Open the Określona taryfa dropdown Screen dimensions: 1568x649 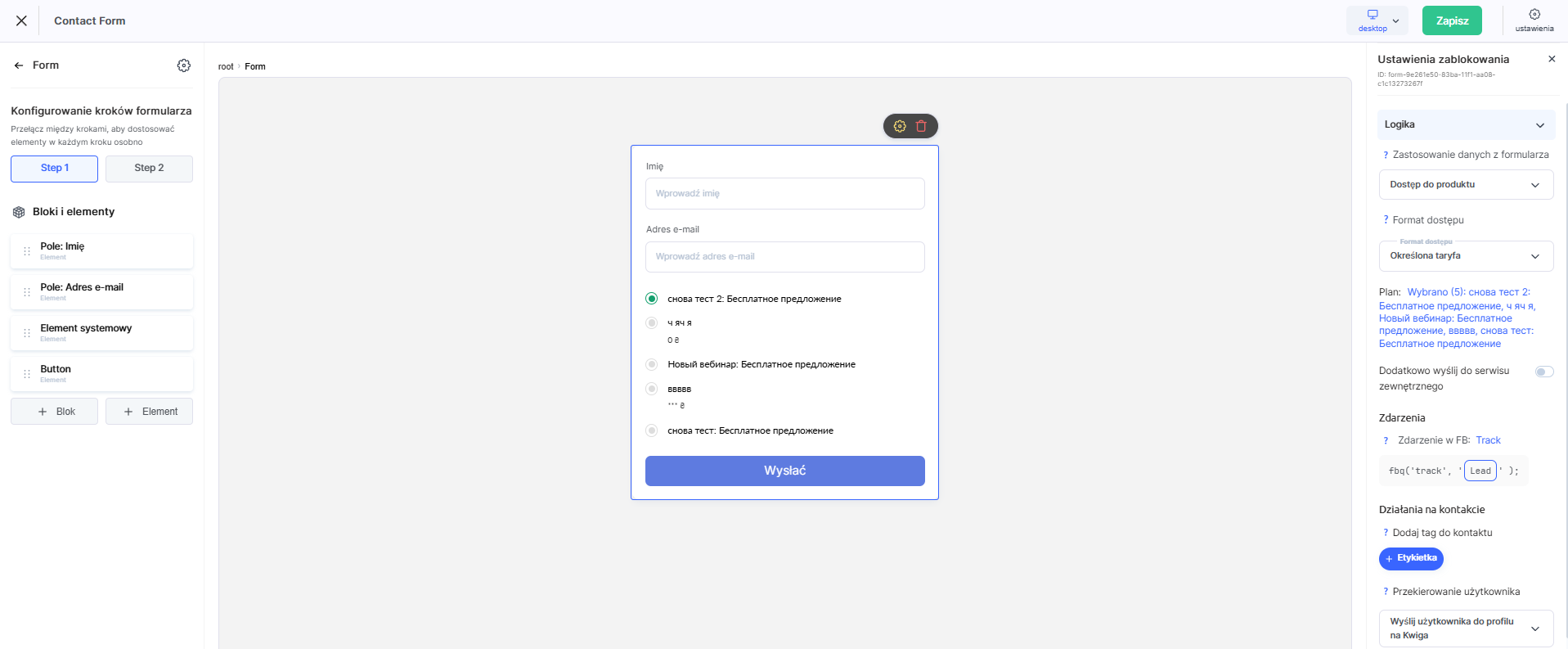click(x=1466, y=256)
